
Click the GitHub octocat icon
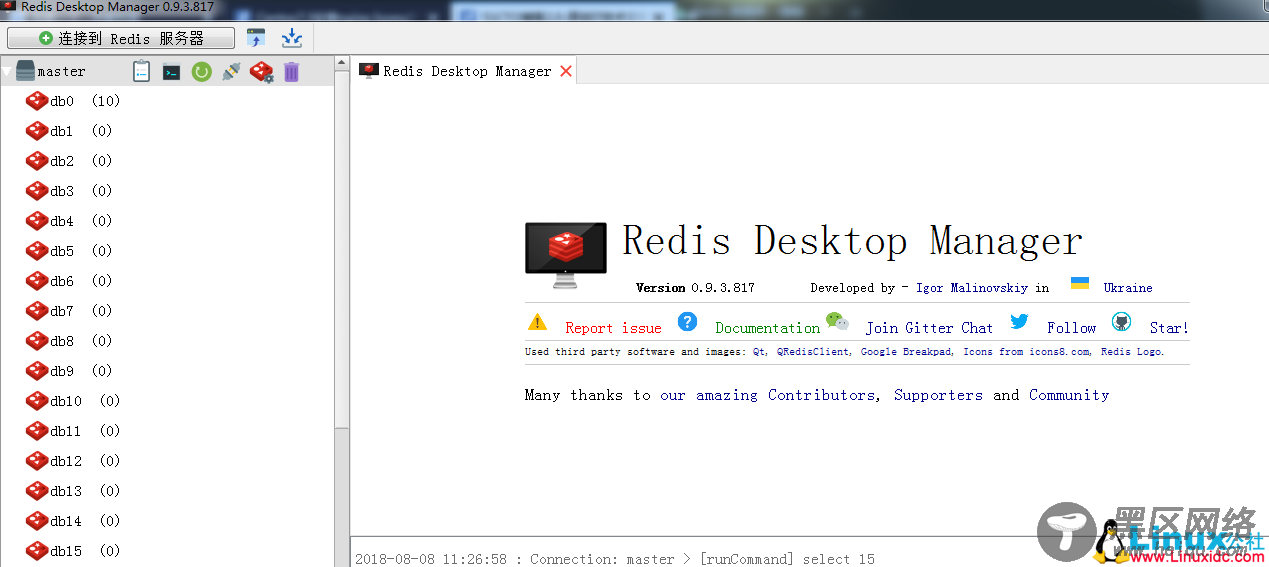[x=1121, y=322]
